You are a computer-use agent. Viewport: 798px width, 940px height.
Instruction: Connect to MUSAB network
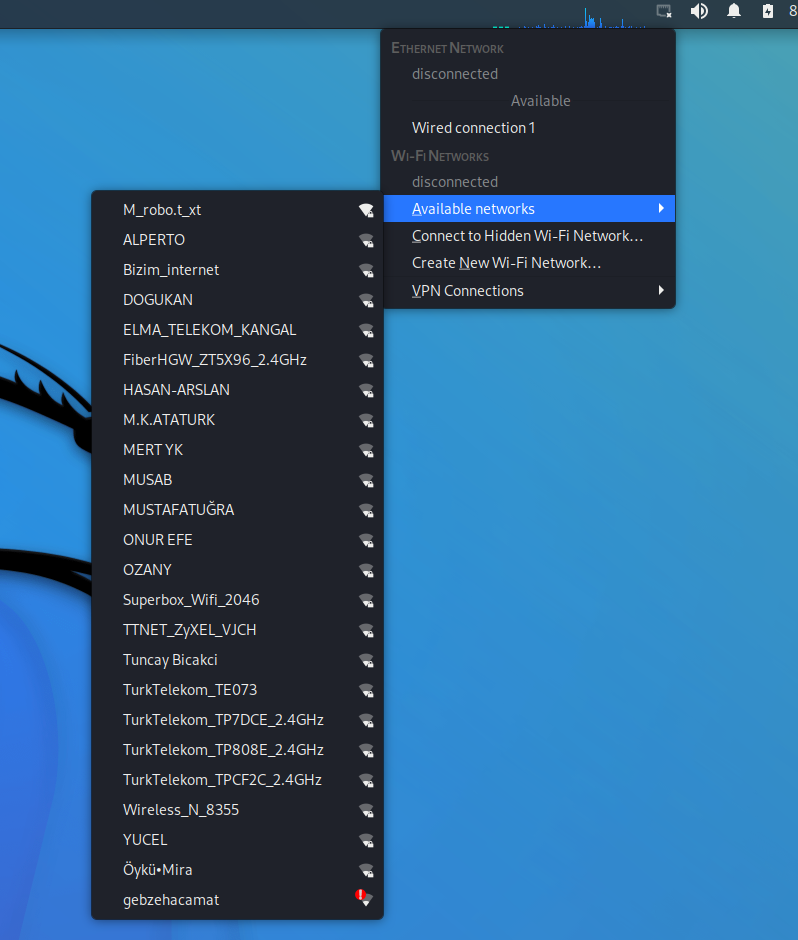[237, 480]
